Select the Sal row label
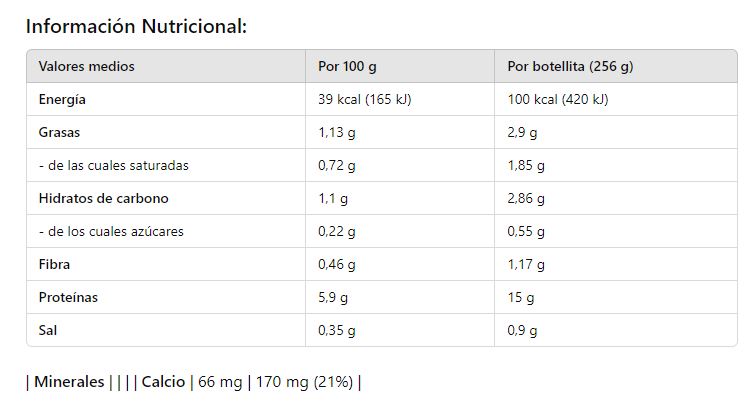 [x=48, y=331]
